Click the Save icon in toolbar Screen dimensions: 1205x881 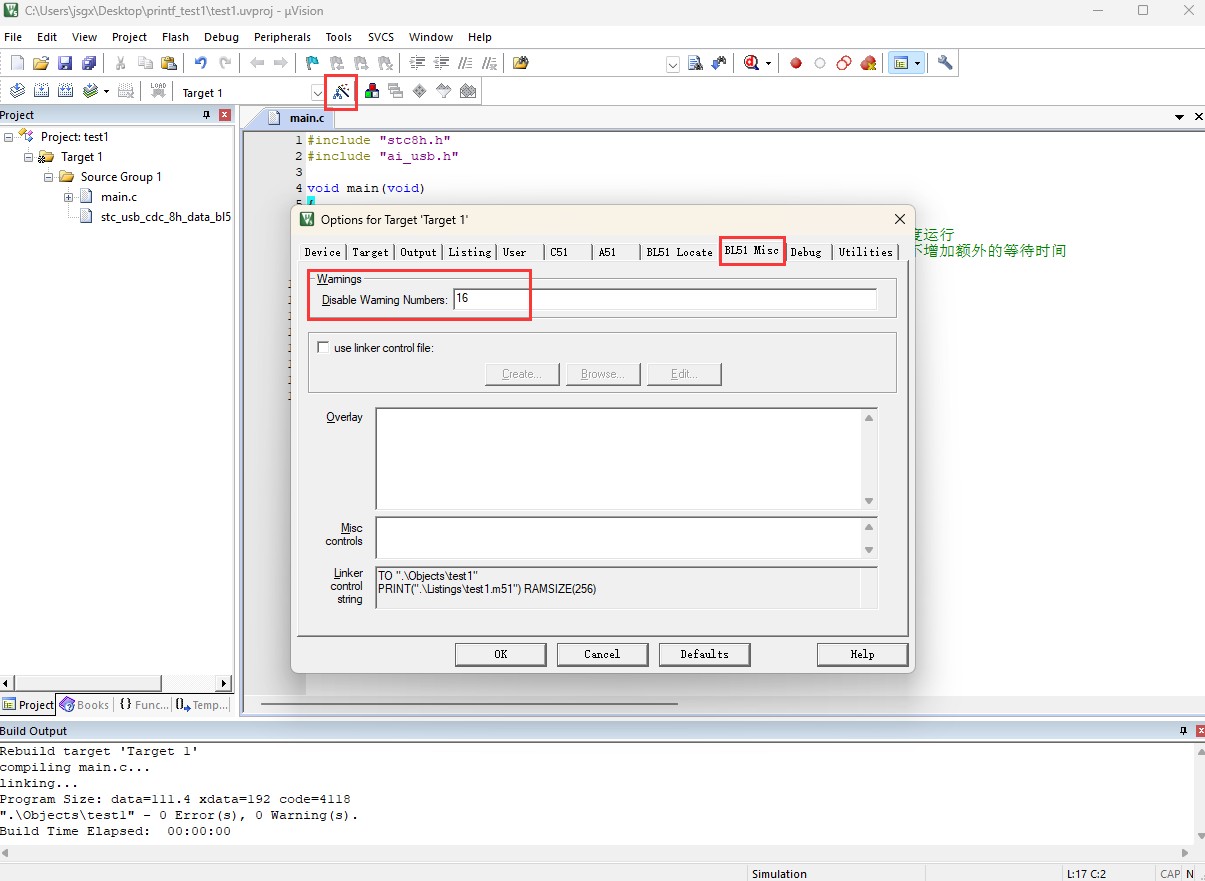pyautogui.click(x=65, y=63)
